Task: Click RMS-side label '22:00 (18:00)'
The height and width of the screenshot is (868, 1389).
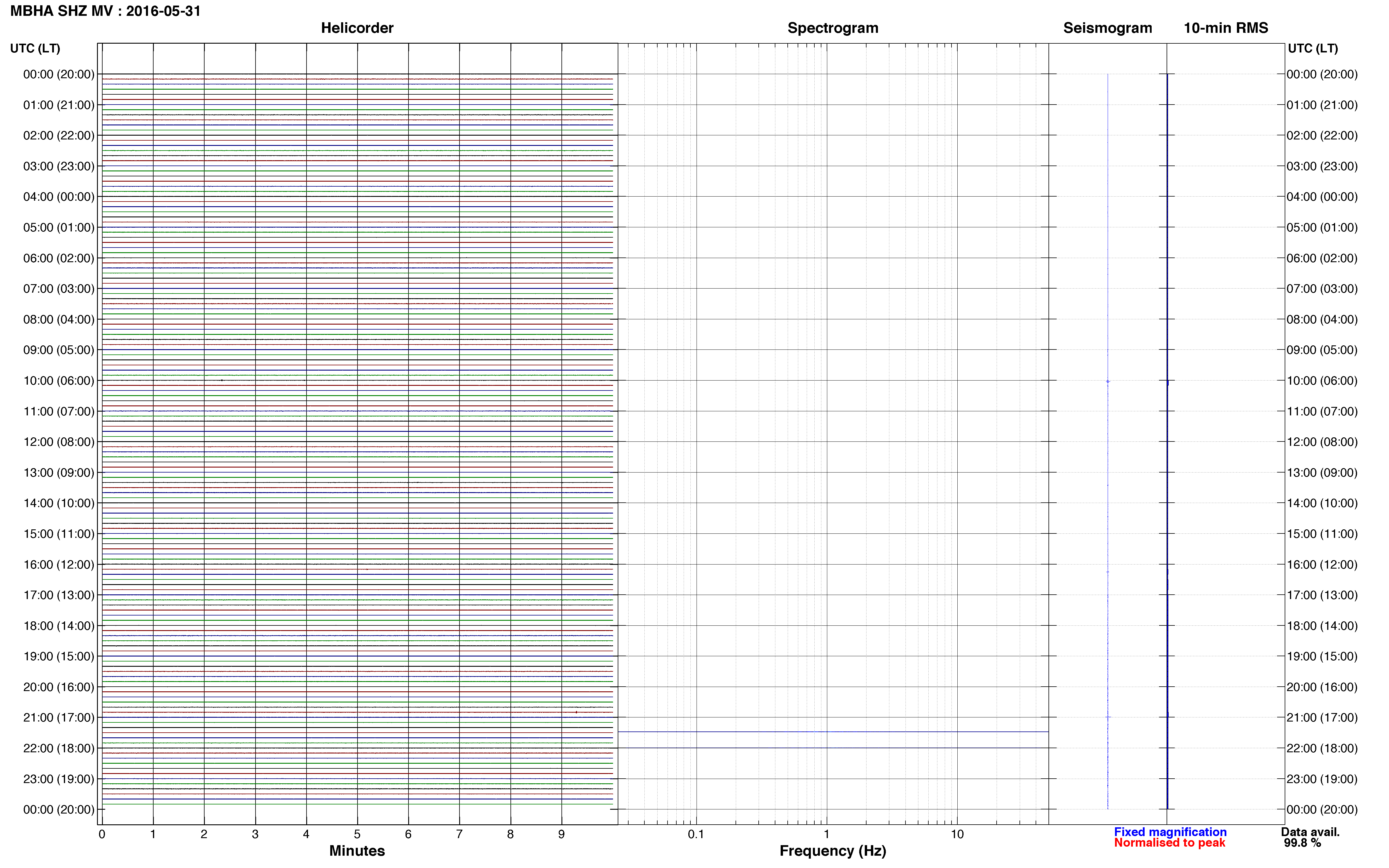Action: tap(1322, 748)
